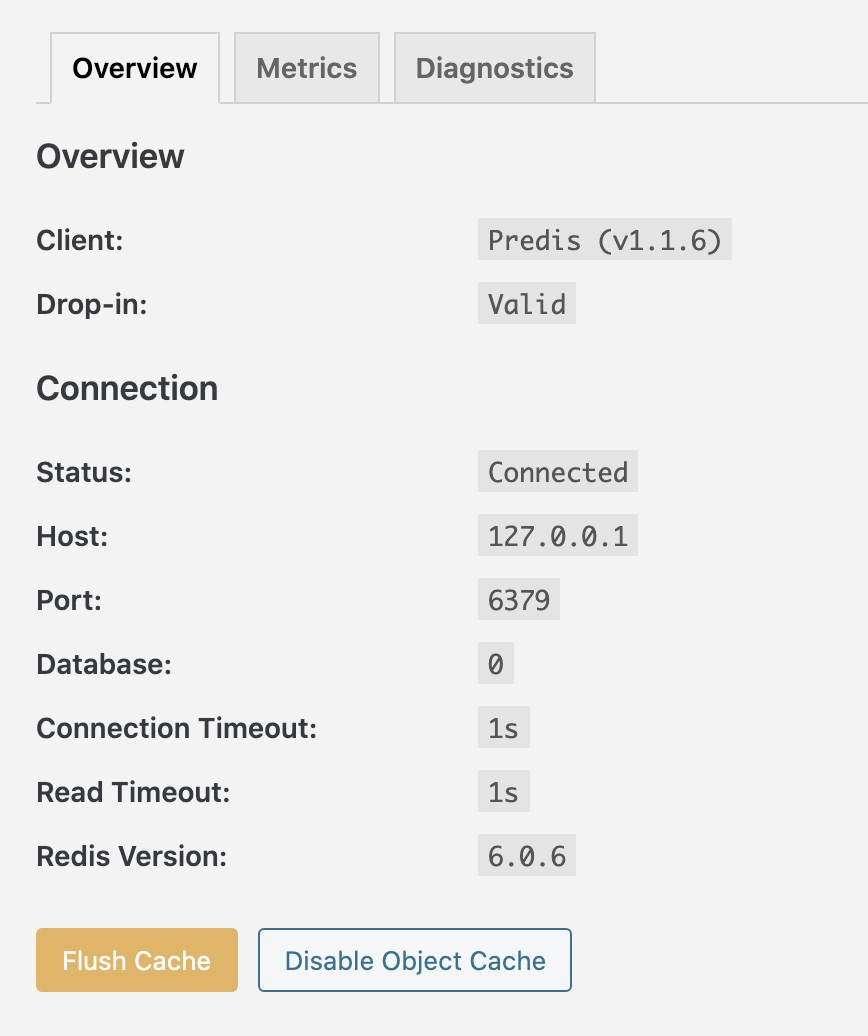868x1036 pixels.
Task: Switch to the Metrics tab
Action: point(307,67)
